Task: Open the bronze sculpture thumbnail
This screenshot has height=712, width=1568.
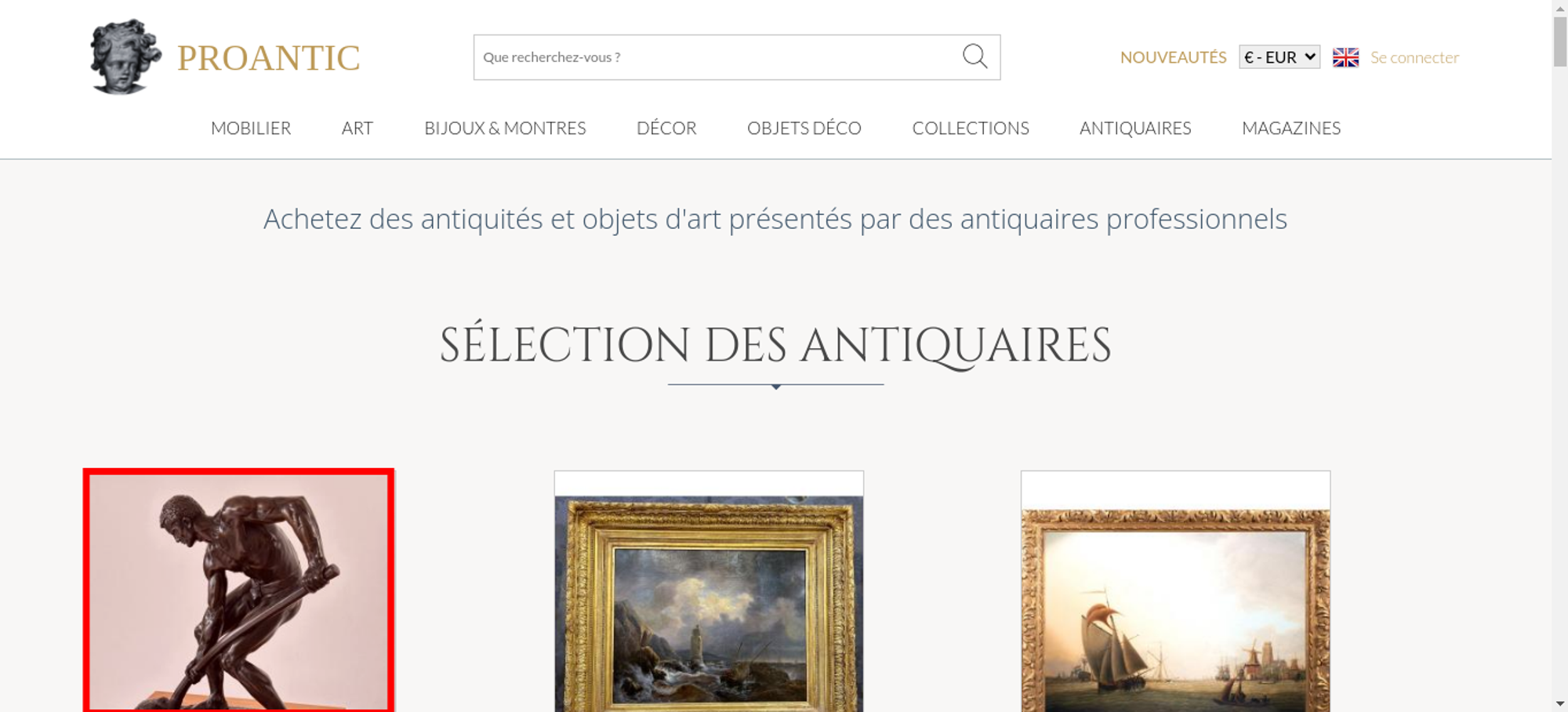Action: [x=239, y=591]
